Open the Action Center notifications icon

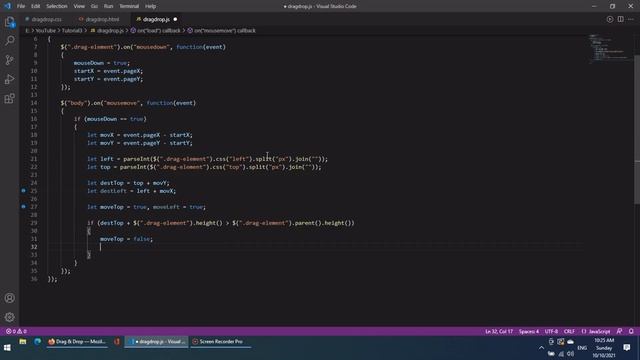(627, 348)
